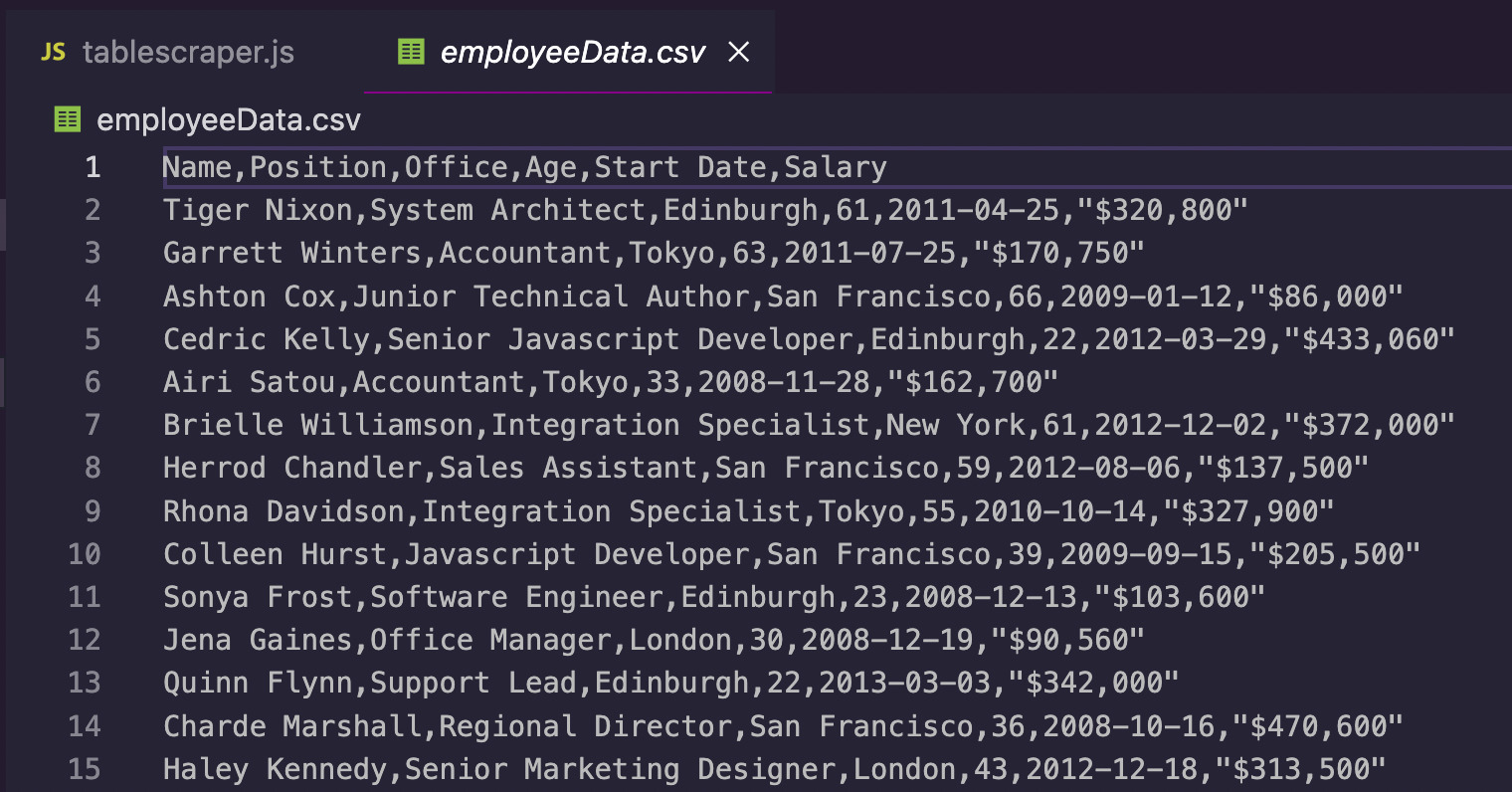Click "Regional Director" on line 14

586,726
